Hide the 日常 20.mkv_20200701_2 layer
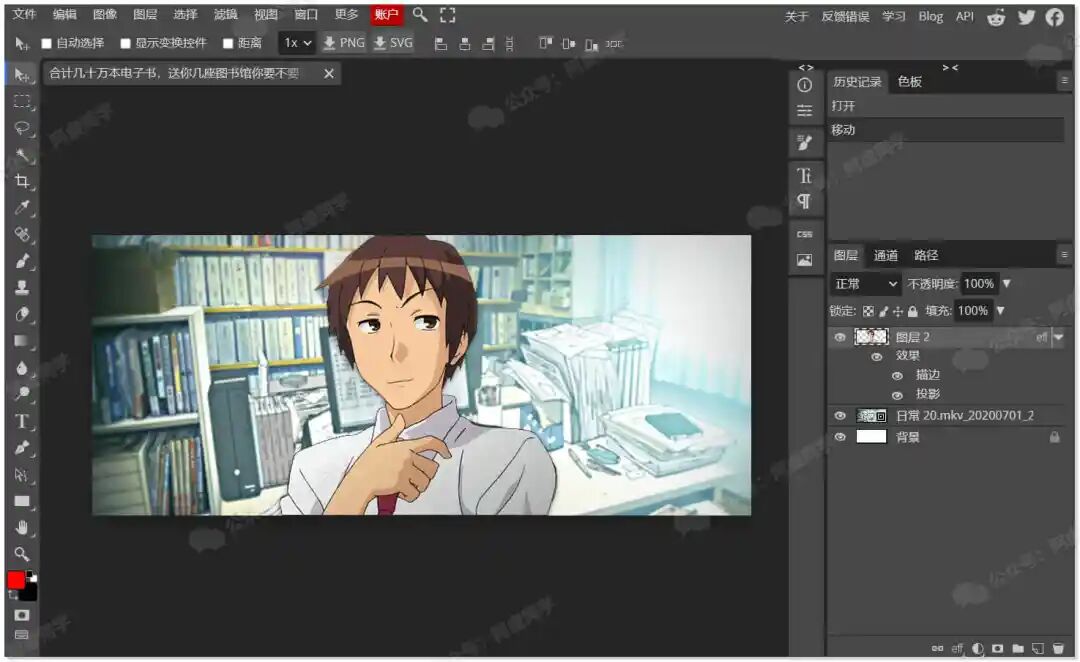The height and width of the screenshot is (662, 1080). tap(840, 416)
